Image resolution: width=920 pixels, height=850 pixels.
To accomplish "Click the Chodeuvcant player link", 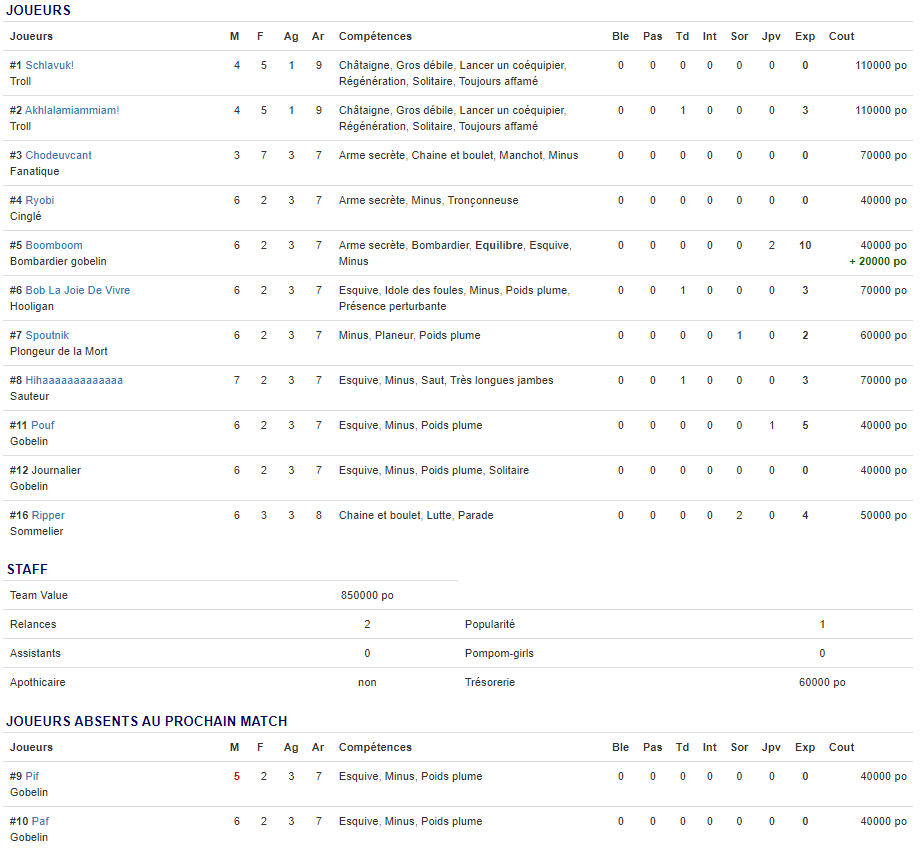I will pos(58,155).
